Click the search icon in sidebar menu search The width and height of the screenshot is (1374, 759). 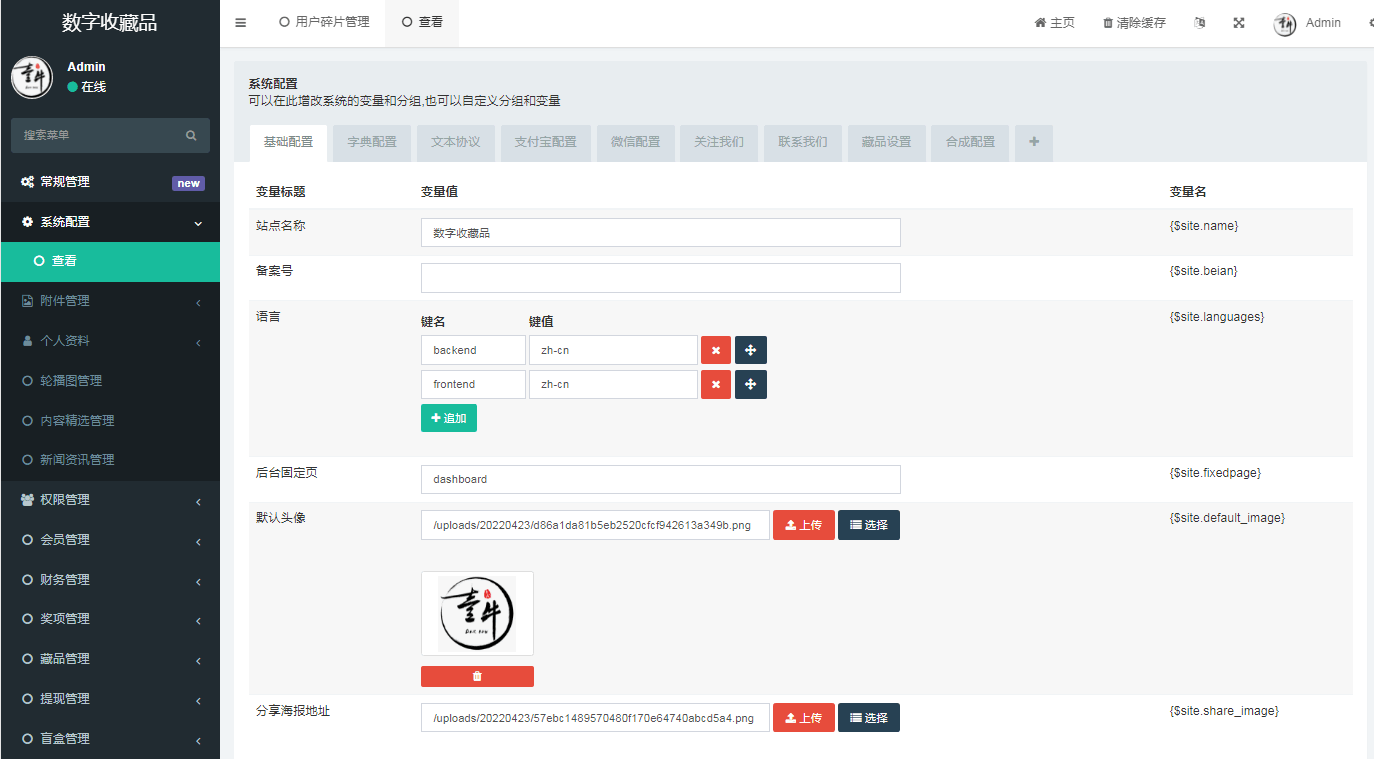coord(191,135)
